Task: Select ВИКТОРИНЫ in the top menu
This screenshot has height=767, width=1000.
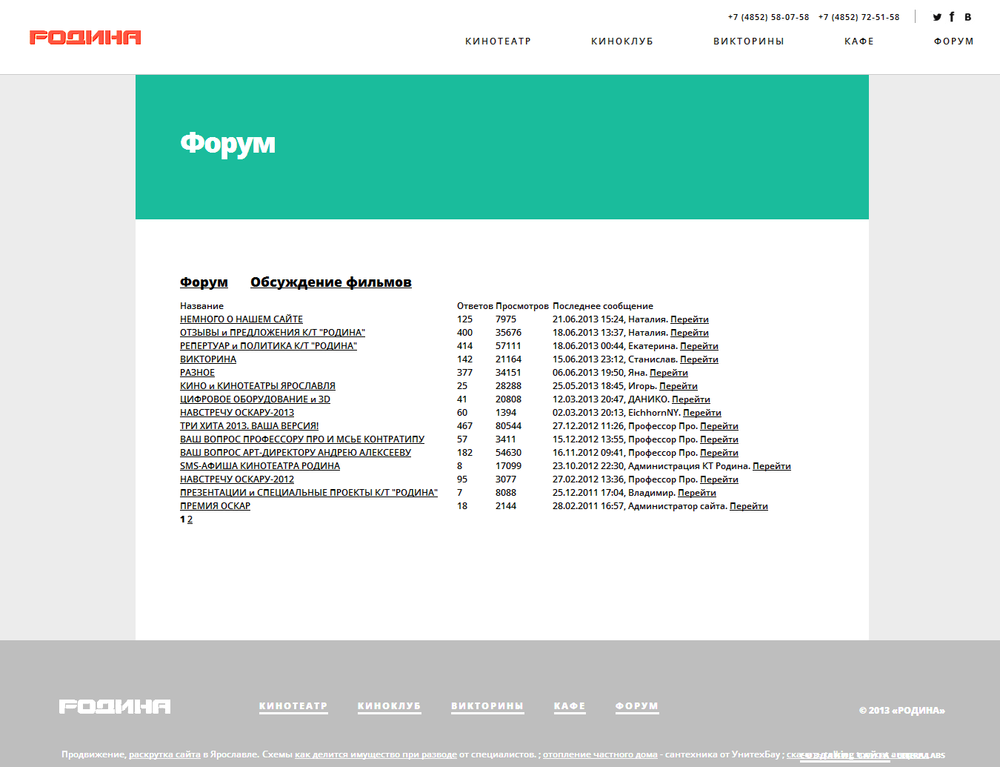Action: (748, 42)
